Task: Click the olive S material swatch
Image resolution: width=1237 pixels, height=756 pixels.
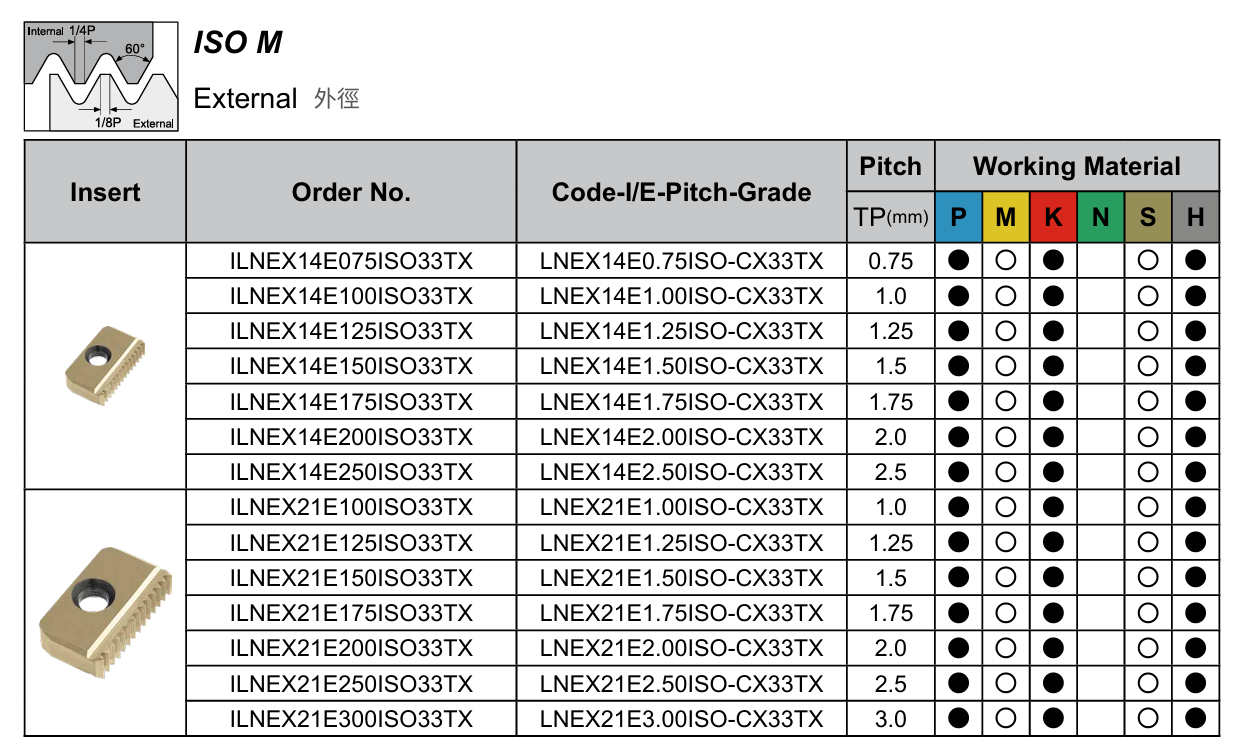Action: tap(1148, 217)
